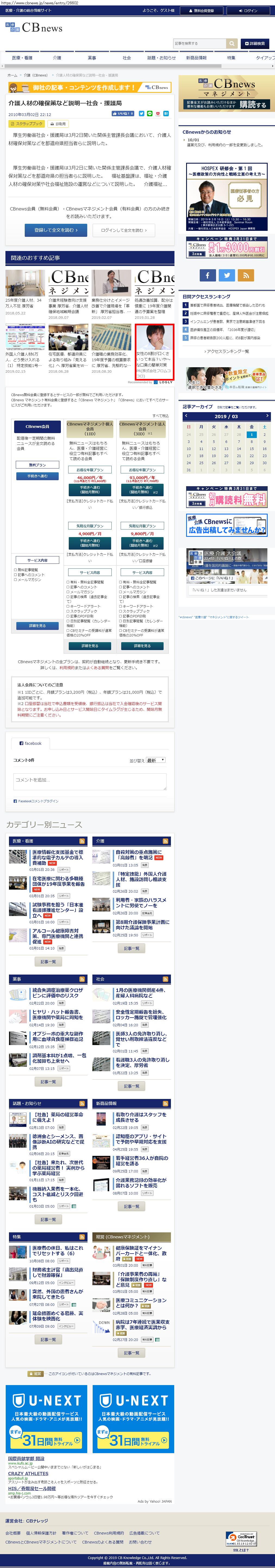Click the RSS icon of the 社会 category
275x1568 pixels.
pos(166,979)
